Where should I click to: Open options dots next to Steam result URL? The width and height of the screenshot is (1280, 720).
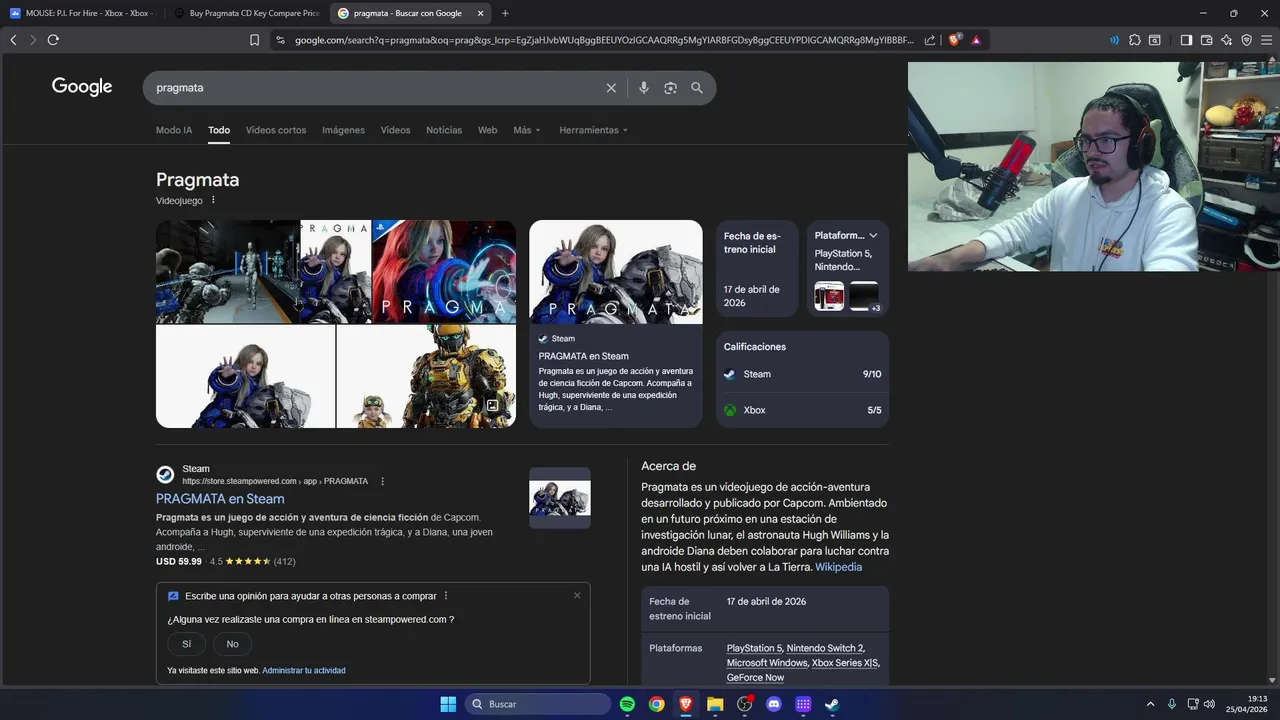pyautogui.click(x=382, y=481)
